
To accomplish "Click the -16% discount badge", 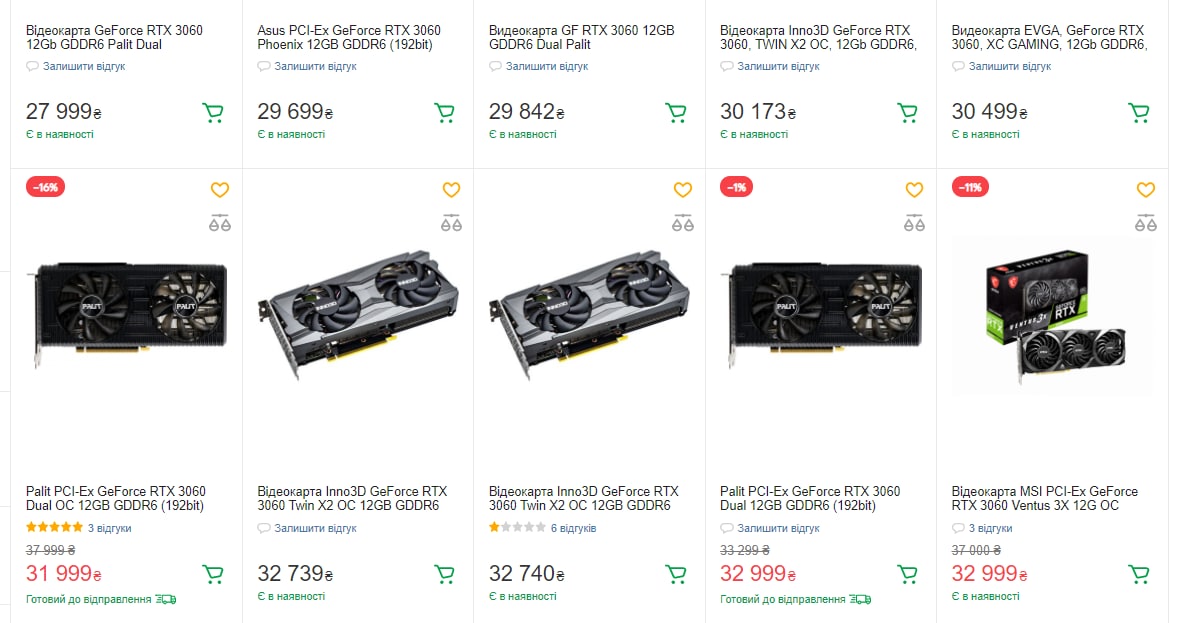I will click(45, 187).
